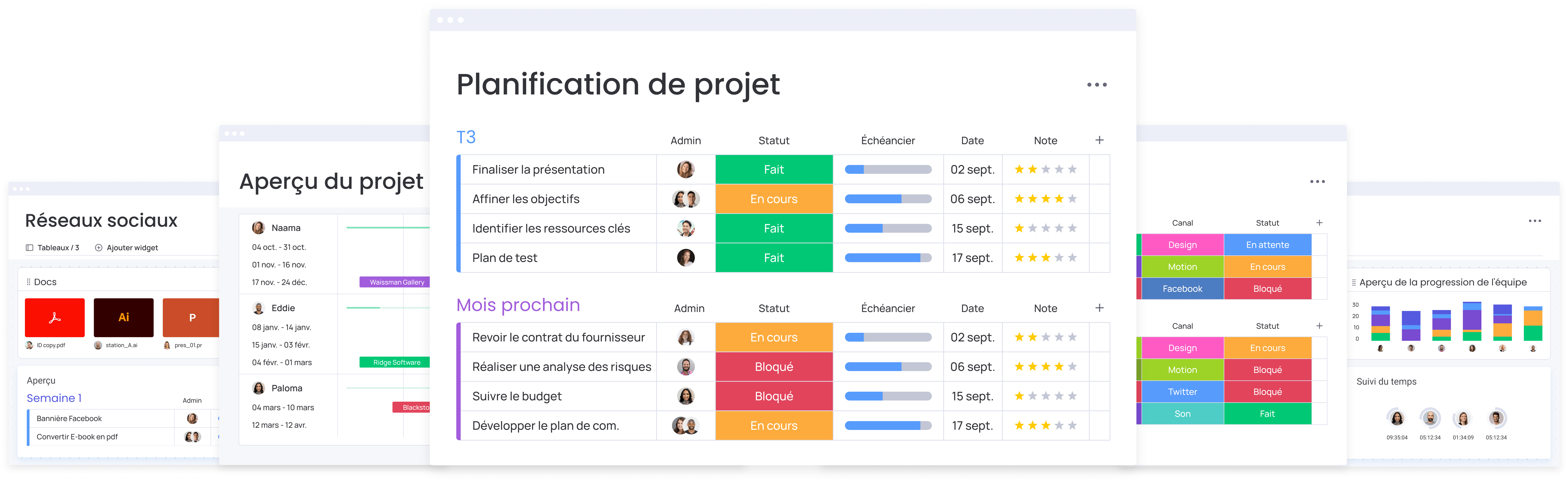Click the Paloma avatar in Aperçu du projet
Image resolution: width=1568 pixels, height=483 pixels.
pos(258,388)
